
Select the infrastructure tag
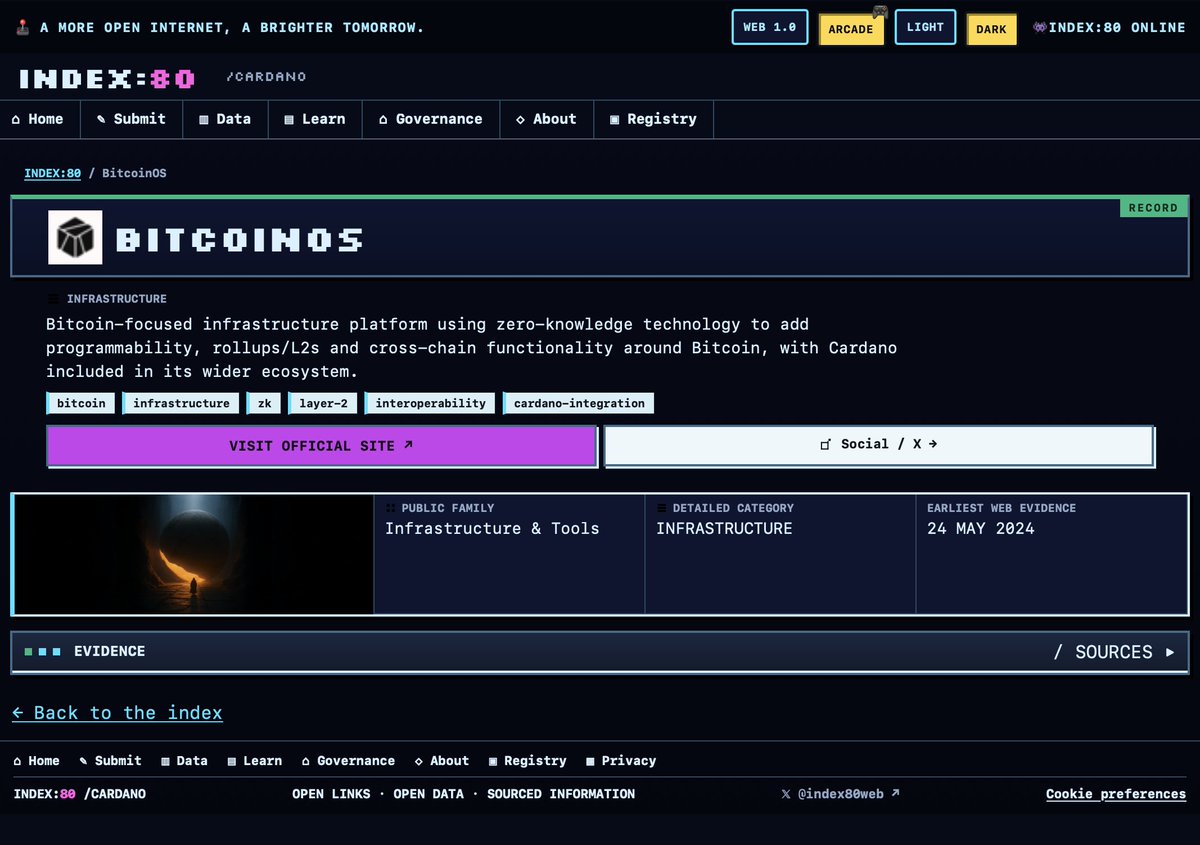(x=181, y=403)
